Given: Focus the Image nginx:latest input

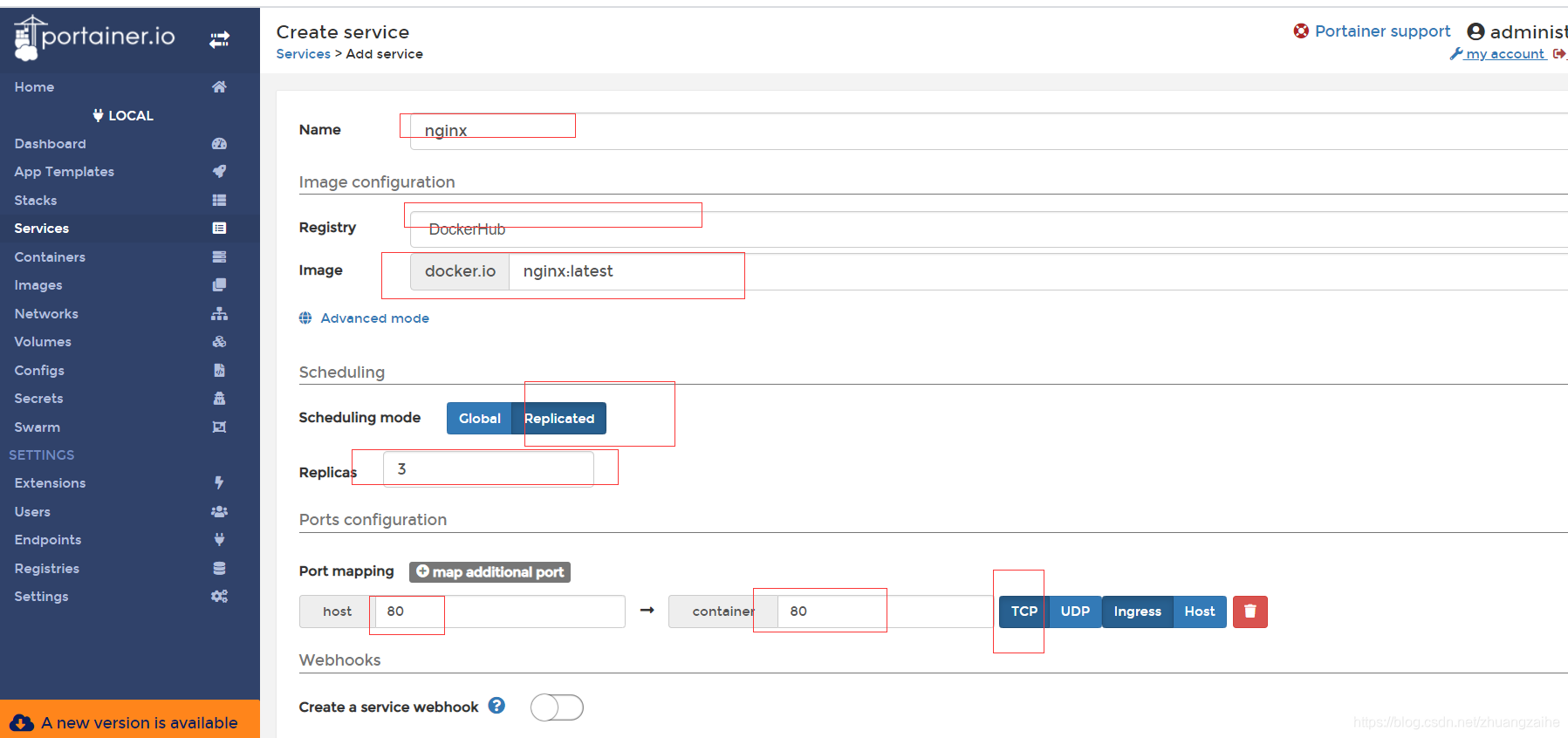Looking at the screenshot, I should pos(1038,271).
